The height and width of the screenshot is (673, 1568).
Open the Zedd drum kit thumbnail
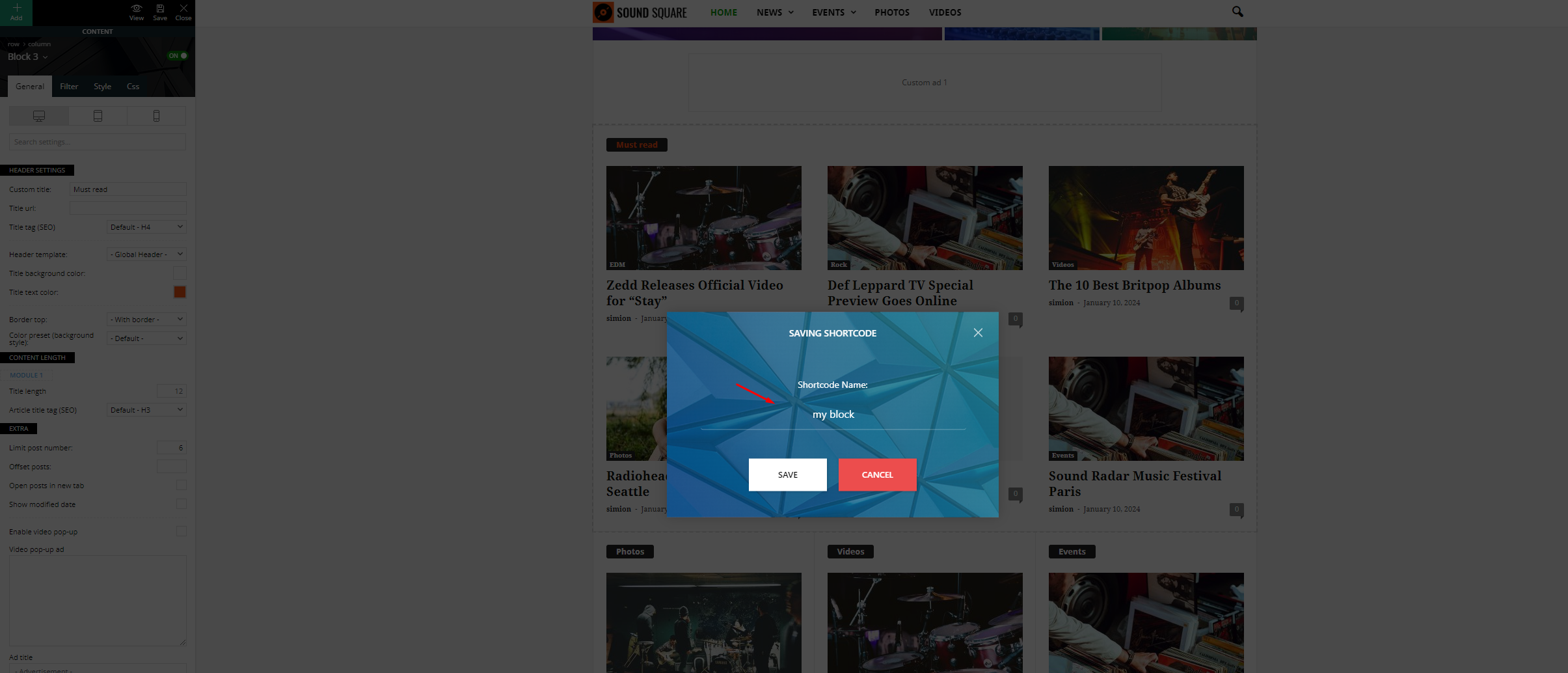click(703, 218)
